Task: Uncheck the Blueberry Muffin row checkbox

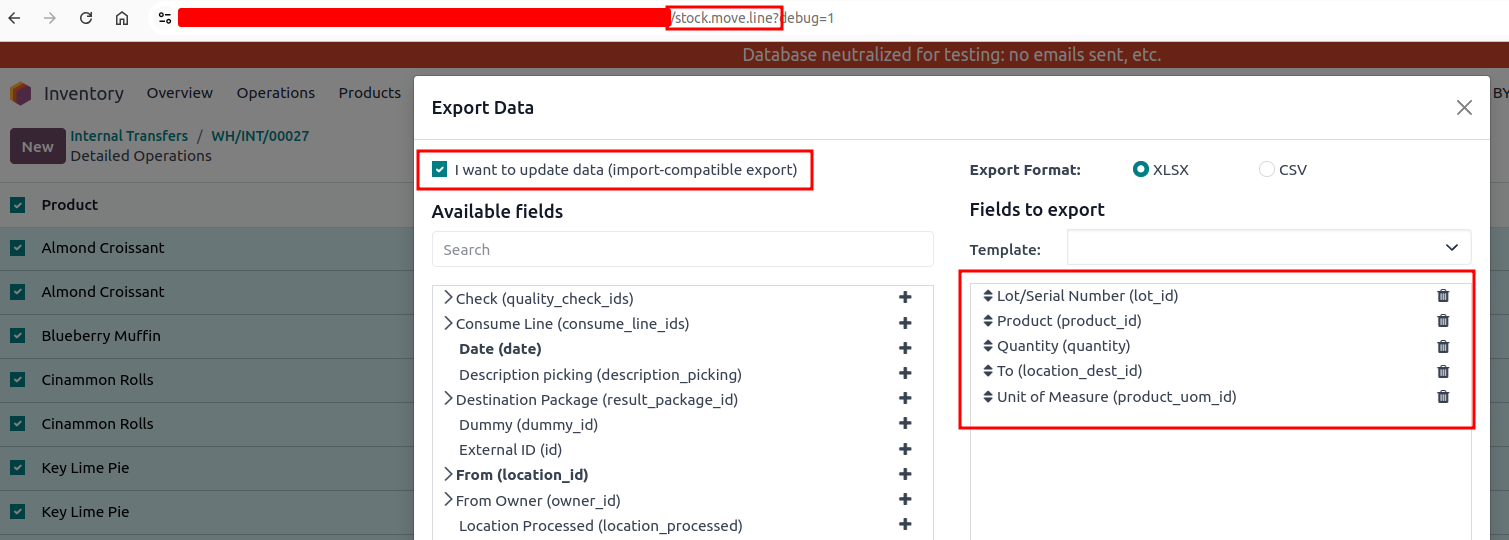Action: 17,336
